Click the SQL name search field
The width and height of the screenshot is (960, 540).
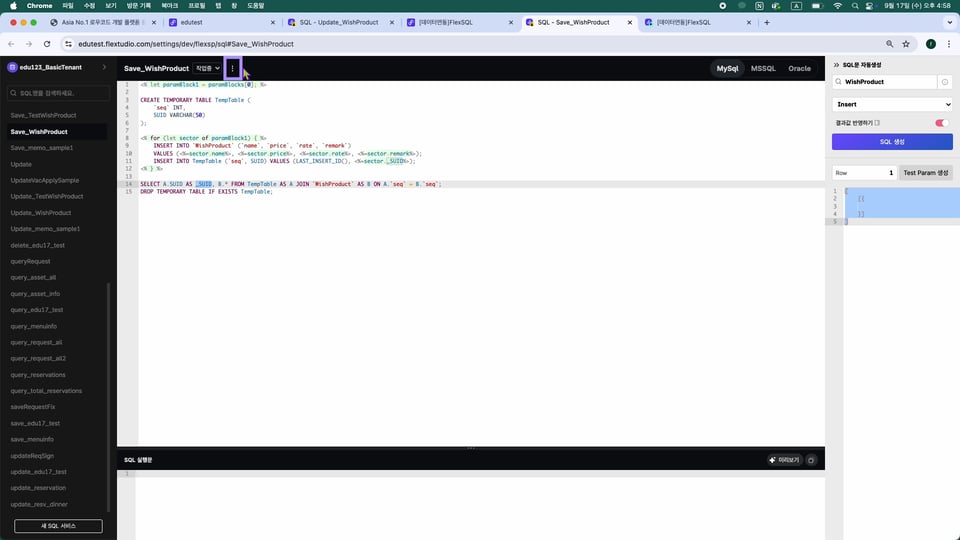[58, 93]
